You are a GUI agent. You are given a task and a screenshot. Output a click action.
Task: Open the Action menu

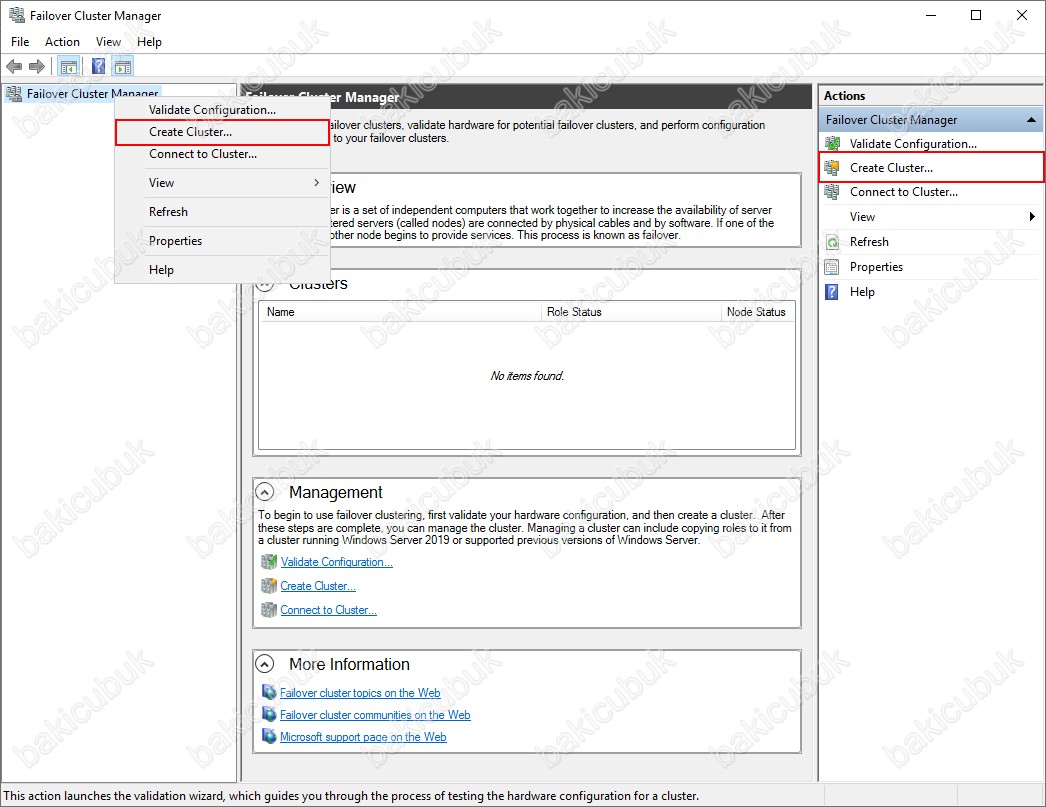click(x=62, y=41)
